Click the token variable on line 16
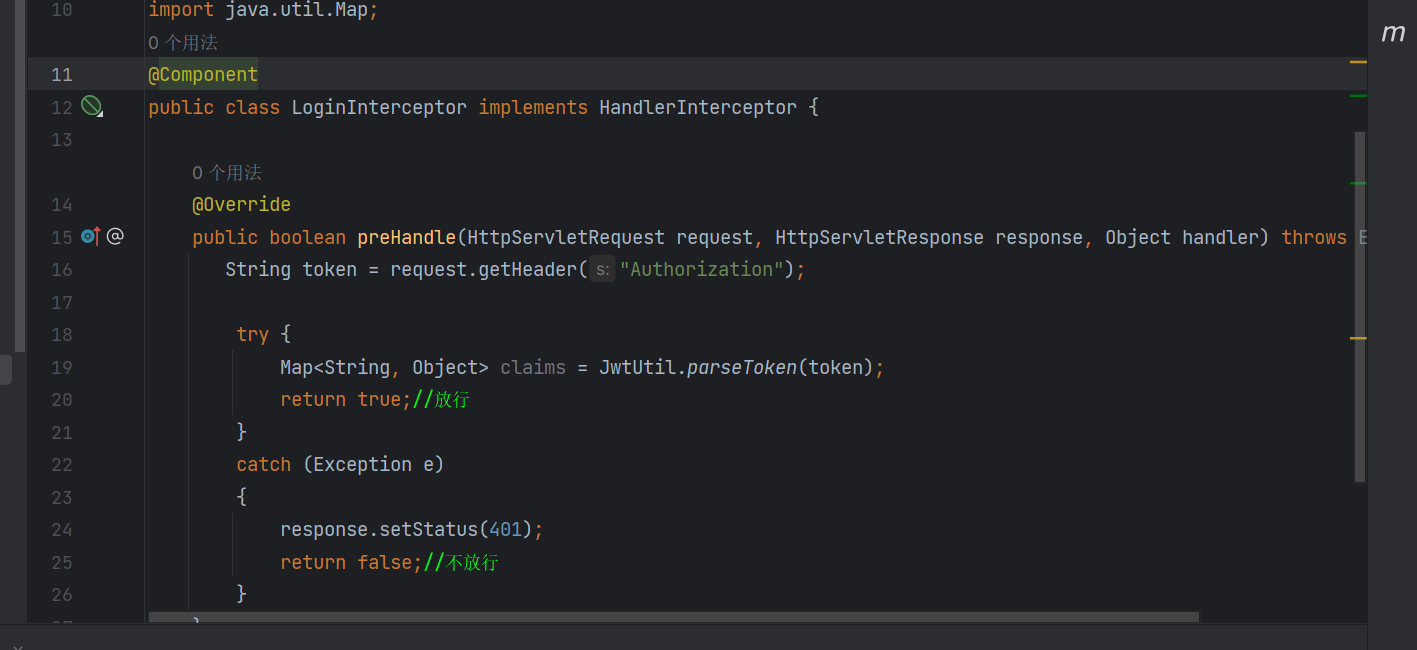This screenshot has width=1417, height=650. click(x=329, y=269)
